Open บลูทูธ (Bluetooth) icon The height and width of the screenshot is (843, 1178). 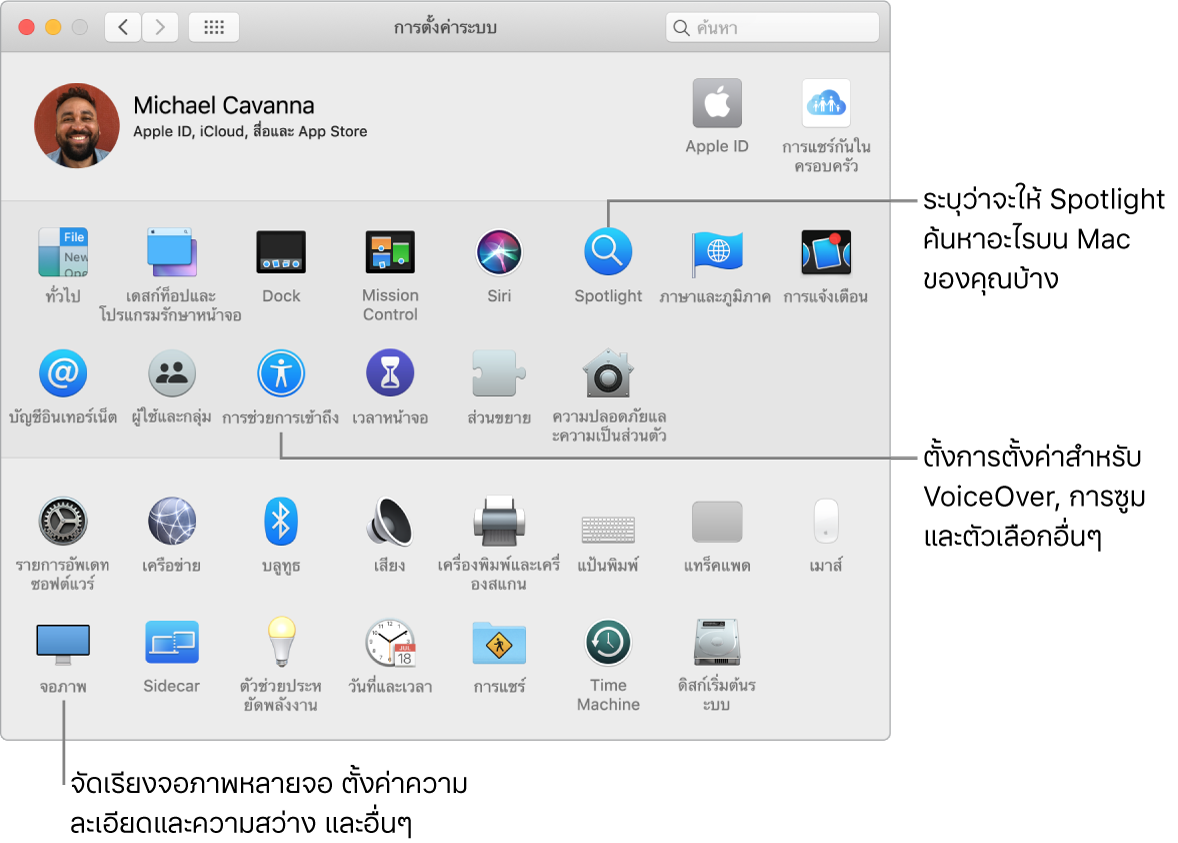(x=281, y=521)
